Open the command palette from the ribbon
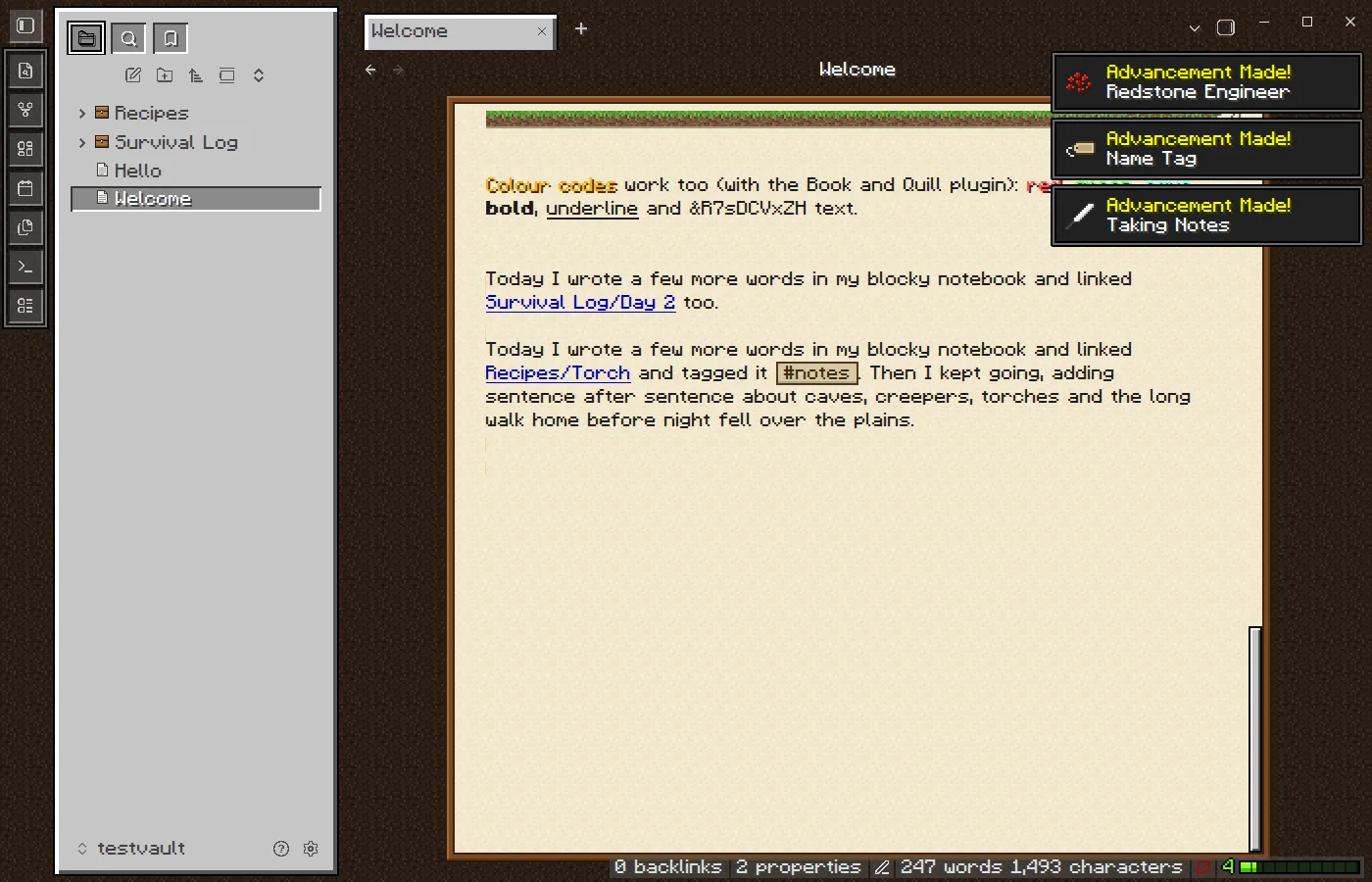The height and width of the screenshot is (882, 1372). [25, 267]
